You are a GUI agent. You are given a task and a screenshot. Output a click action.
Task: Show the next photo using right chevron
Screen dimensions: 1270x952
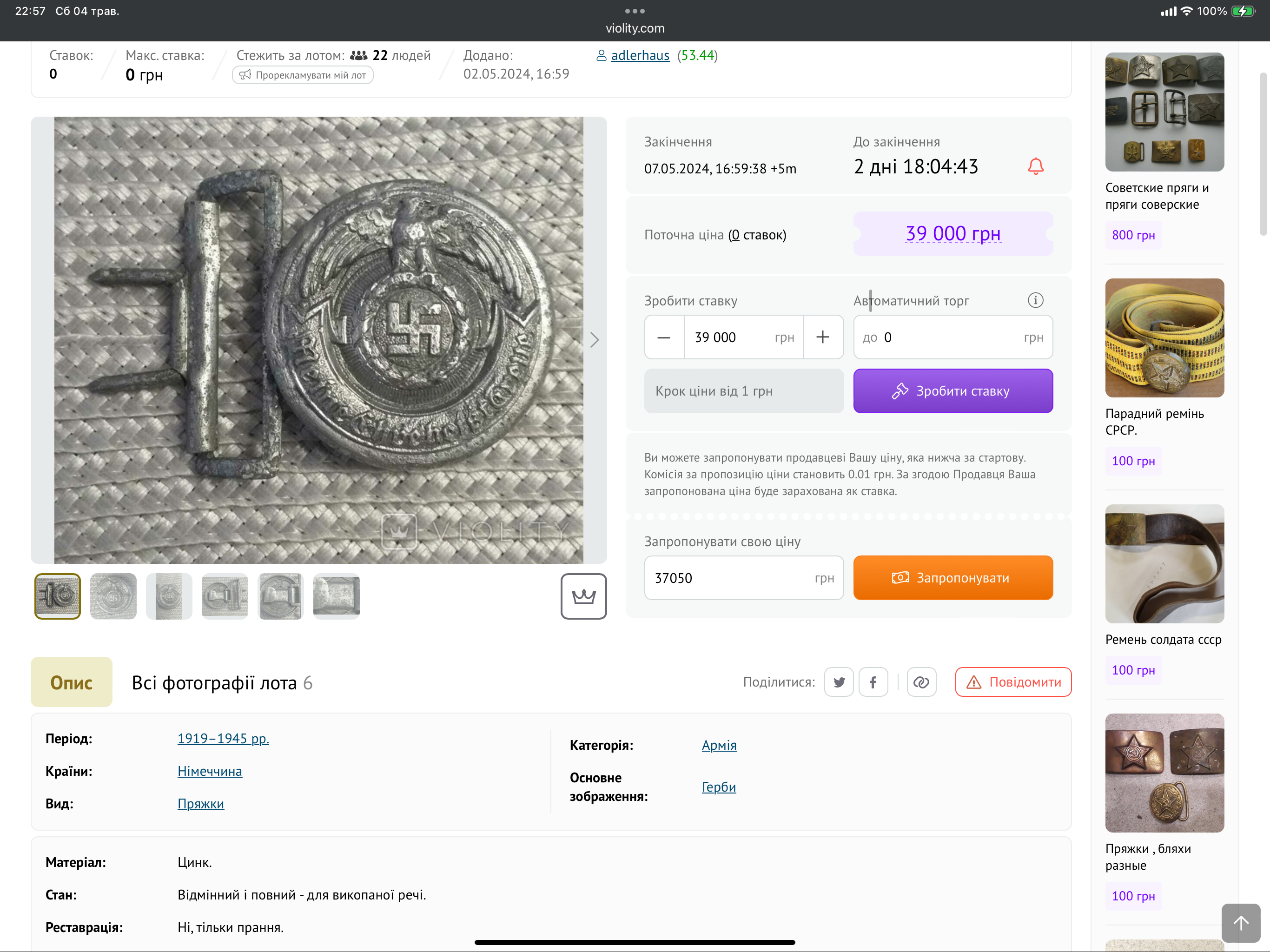[594, 340]
